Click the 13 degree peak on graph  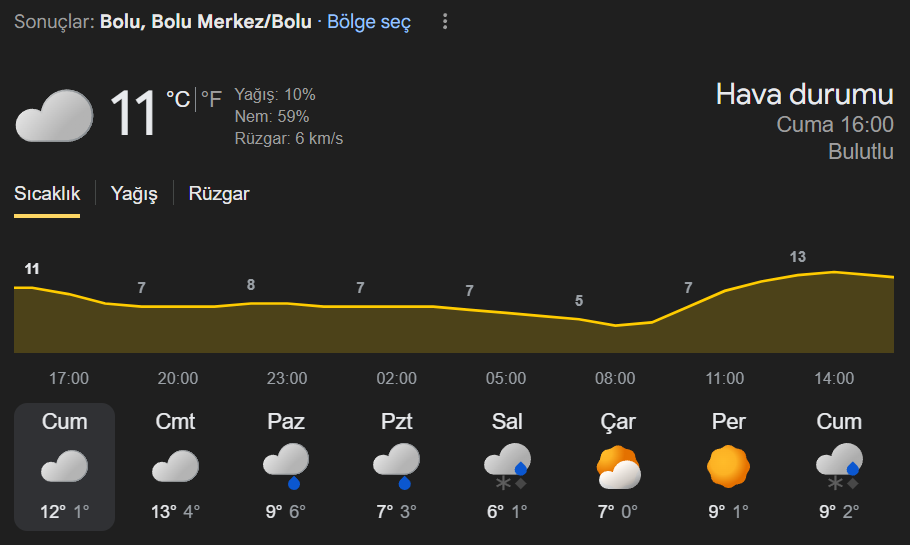point(797,258)
